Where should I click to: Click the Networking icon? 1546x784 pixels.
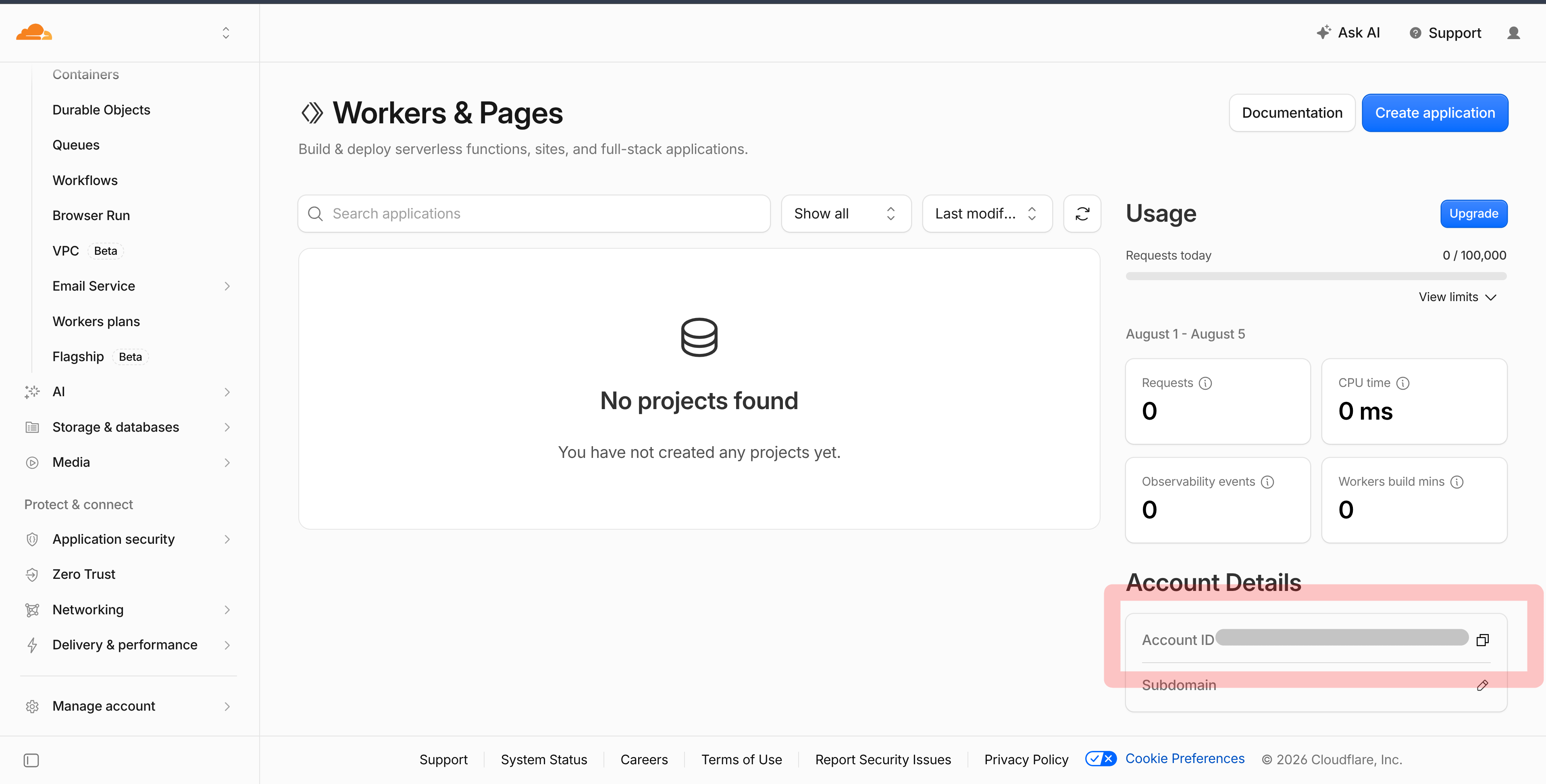click(x=32, y=610)
